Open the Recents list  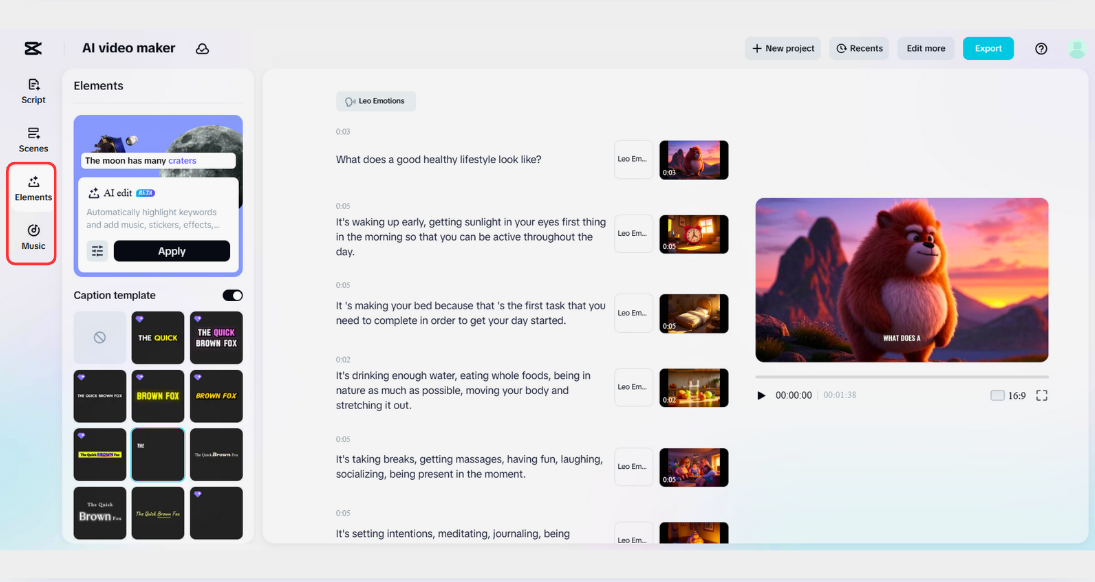(x=859, y=48)
